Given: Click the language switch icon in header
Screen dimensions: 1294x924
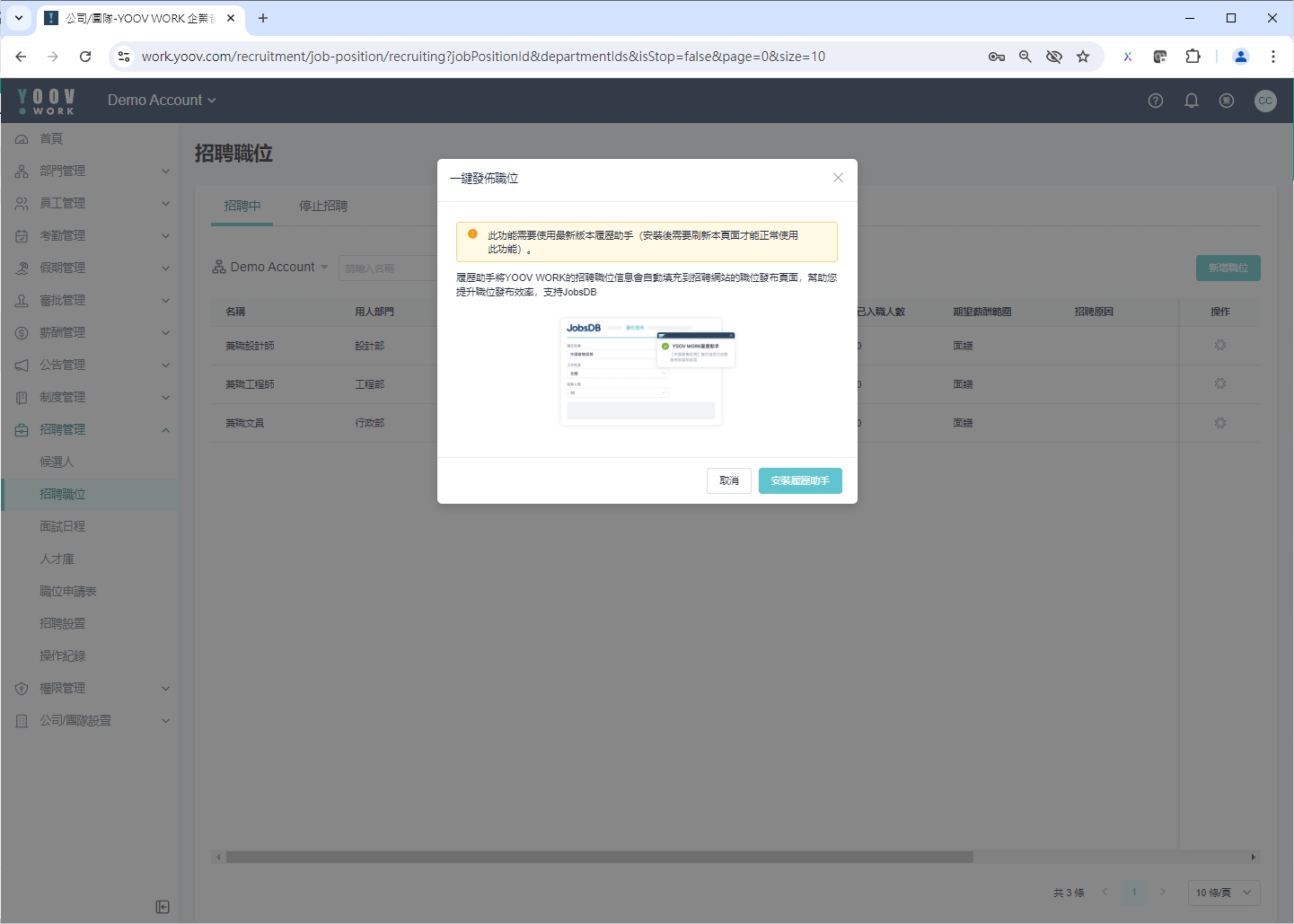Looking at the screenshot, I should tap(1227, 101).
